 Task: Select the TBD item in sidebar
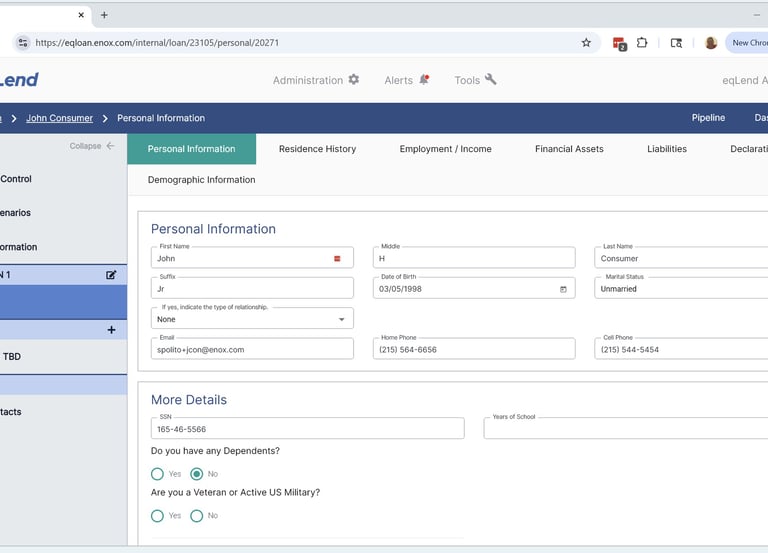[12, 357]
